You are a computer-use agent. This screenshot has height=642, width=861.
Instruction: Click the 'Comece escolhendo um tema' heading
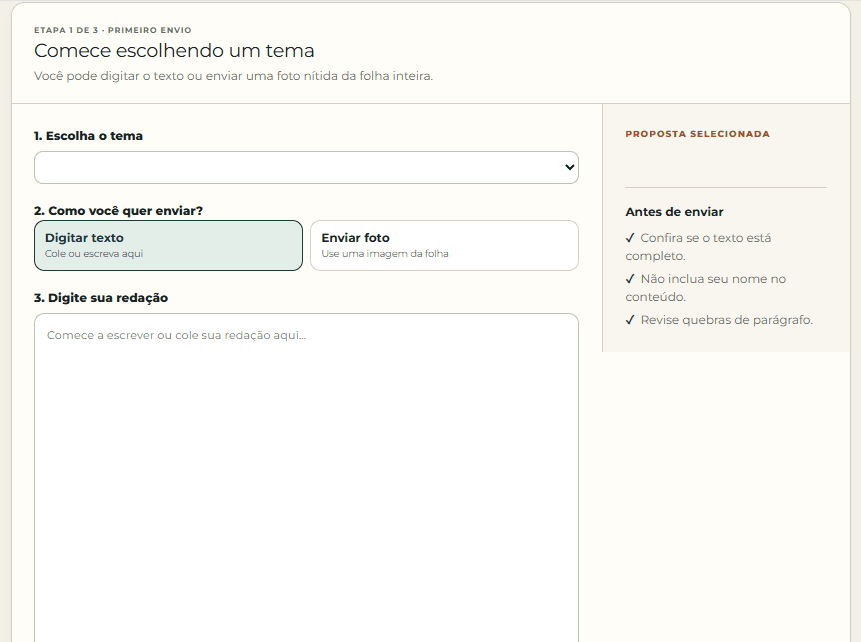(x=174, y=51)
